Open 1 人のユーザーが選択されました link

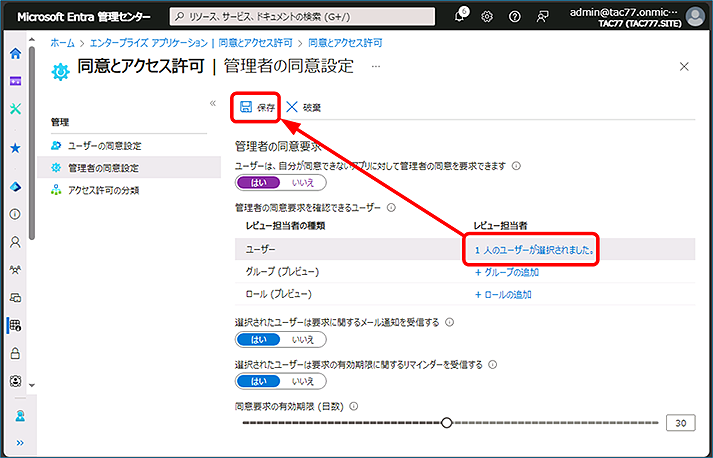535,250
